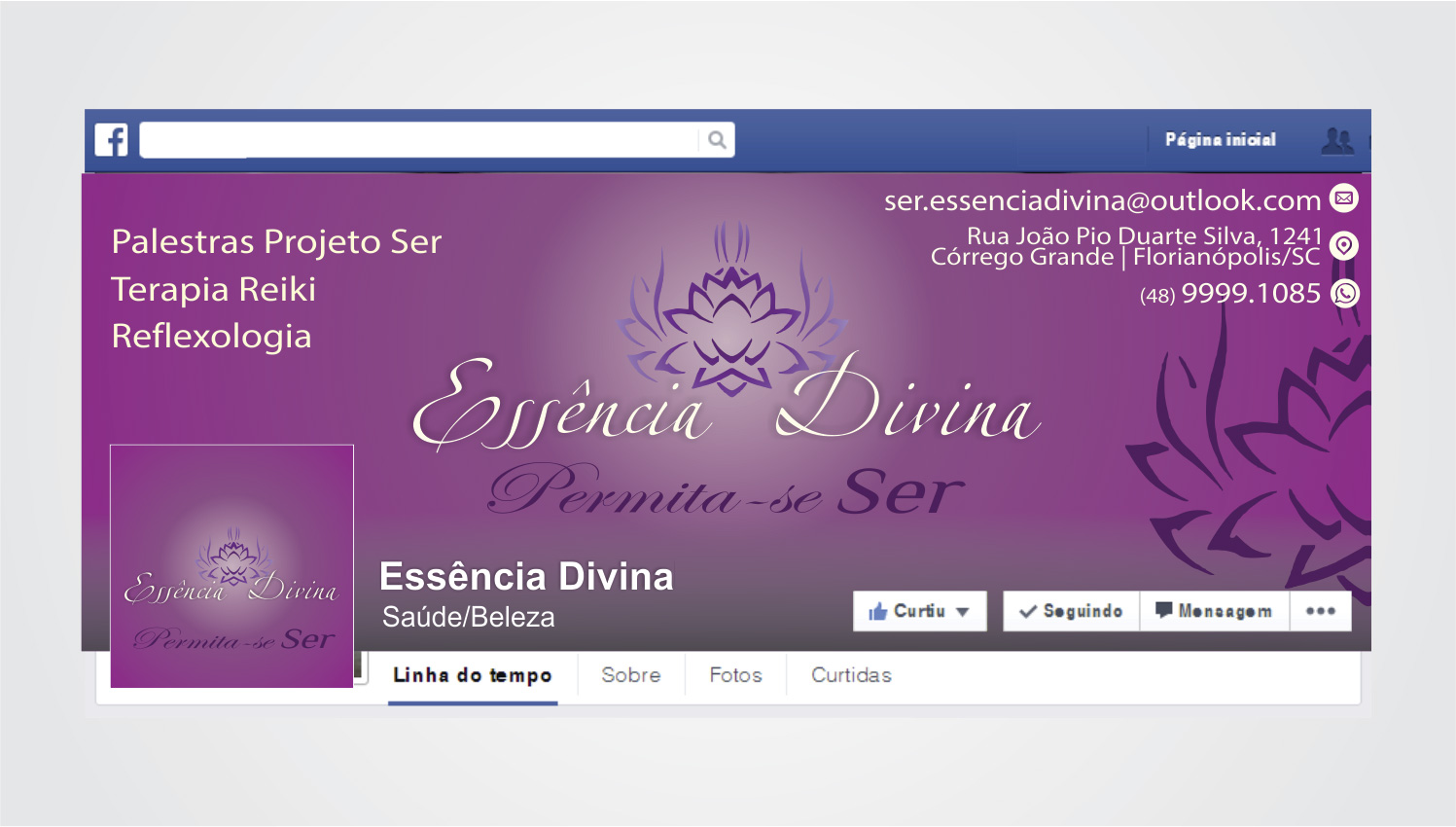
Task: Click the thumbs-up icon on Curtiu
Action: [x=878, y=612]
